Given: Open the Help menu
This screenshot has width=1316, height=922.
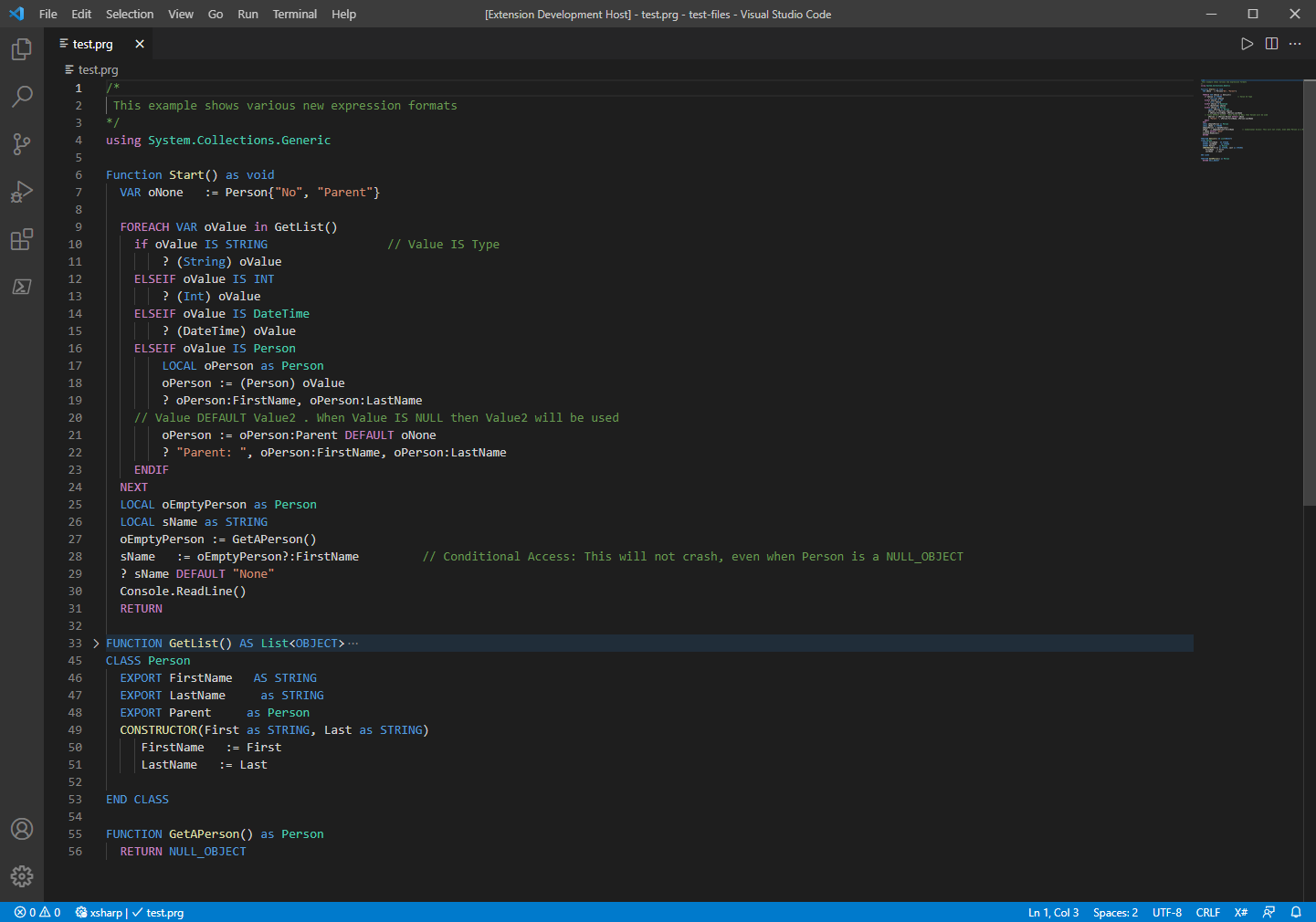Looking at the screenshot, I should tap(343, 14).
